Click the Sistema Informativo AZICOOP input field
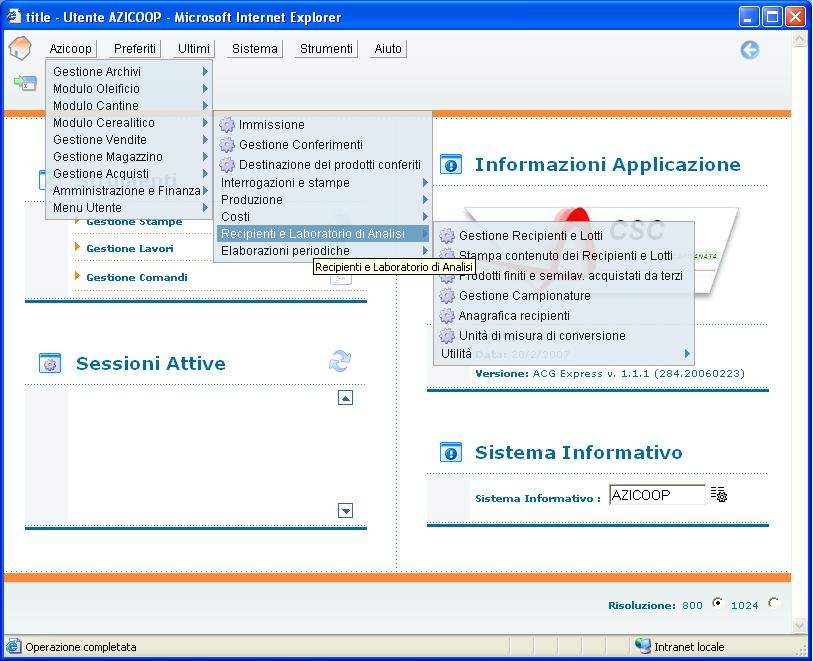Viewport: 813px width, 661px height. point(657,495)
